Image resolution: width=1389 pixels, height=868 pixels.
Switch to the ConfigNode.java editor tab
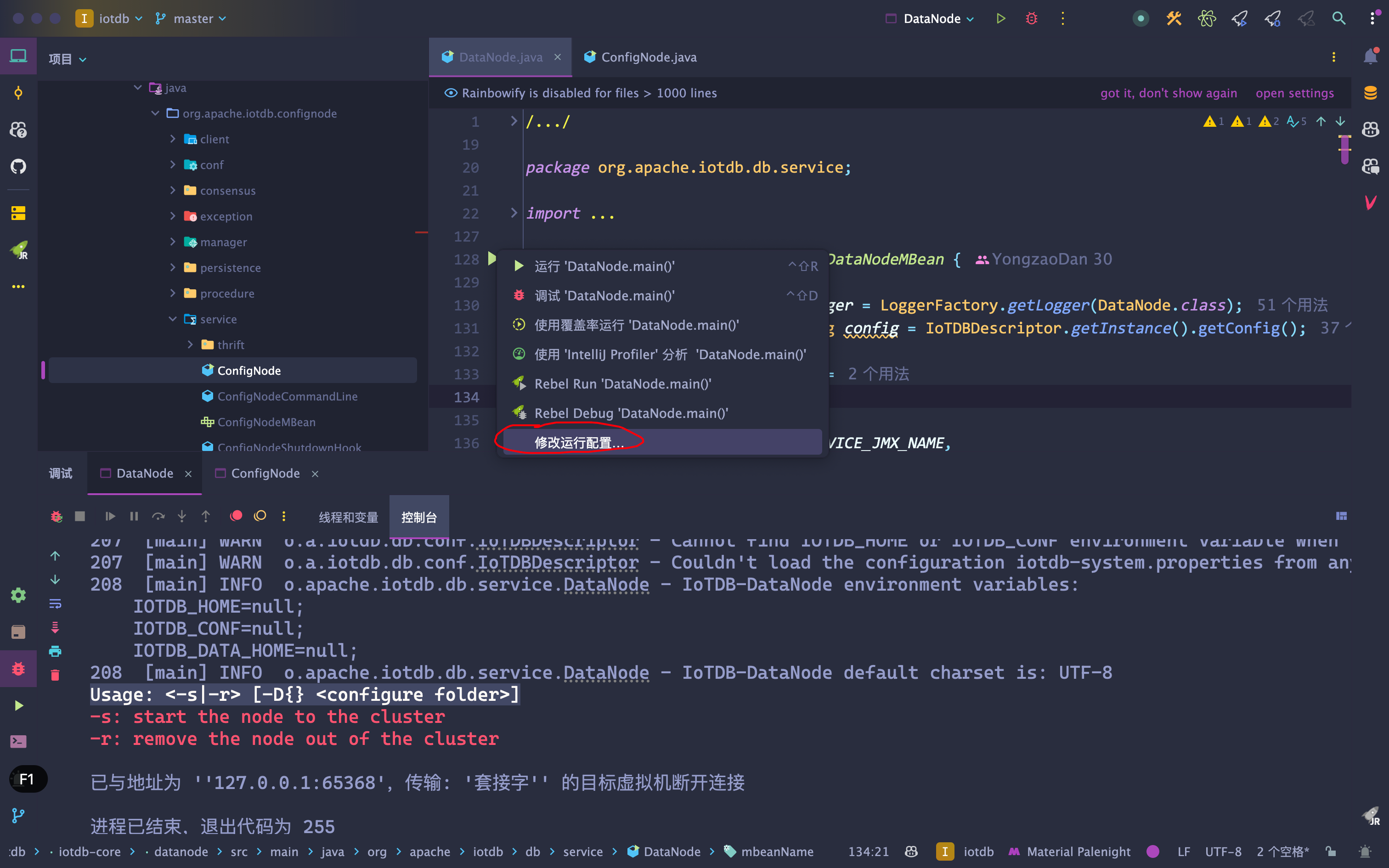pyautogui.click(x=648, y=57)
